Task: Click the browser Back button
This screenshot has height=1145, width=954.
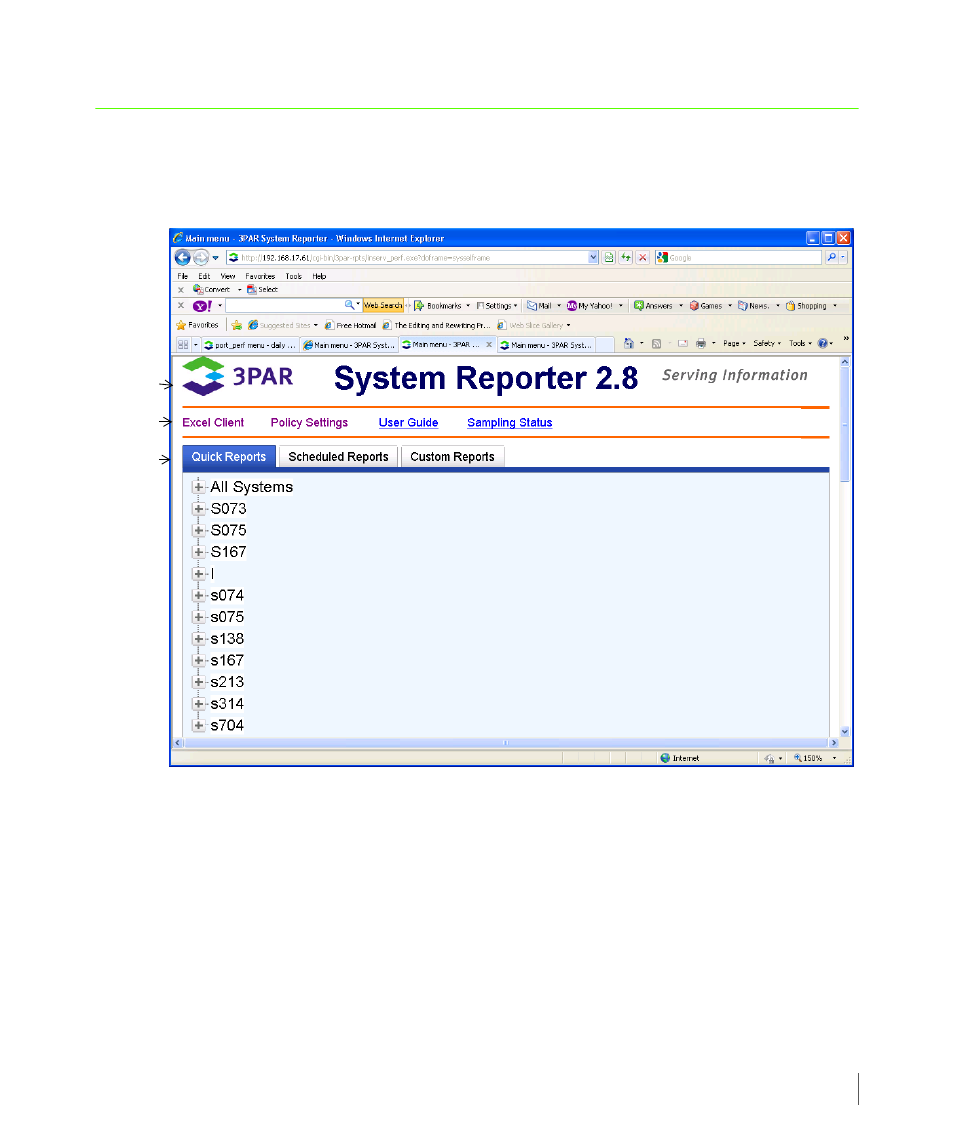Action: (x=183, y=257)
